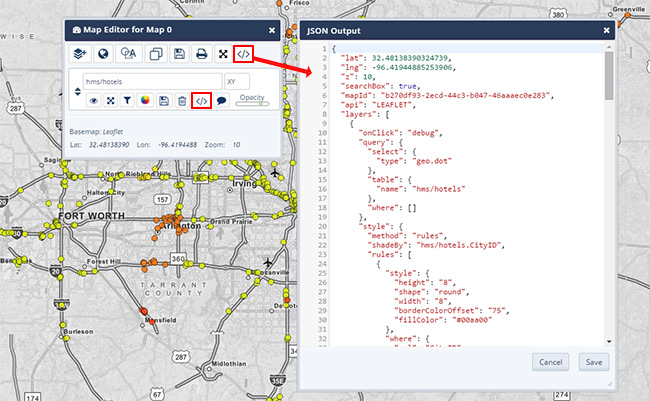Open the layer tooltip speech bubble settings
The width and height of the screenshot is (650, 401).
coord(222,100)
